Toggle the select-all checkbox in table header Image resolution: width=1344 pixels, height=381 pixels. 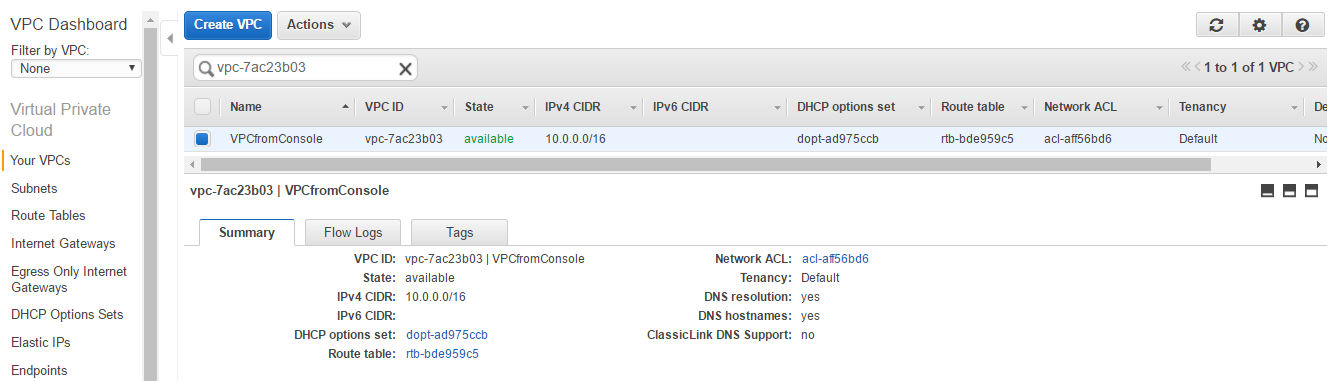click(x=202, y=107)
